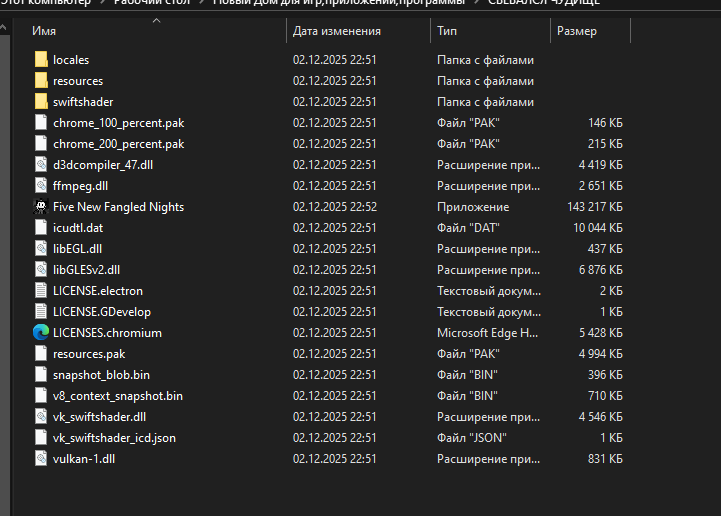Select the chrome_100_percent.pak file name
The image size is (721, 516).
point(119,123)
